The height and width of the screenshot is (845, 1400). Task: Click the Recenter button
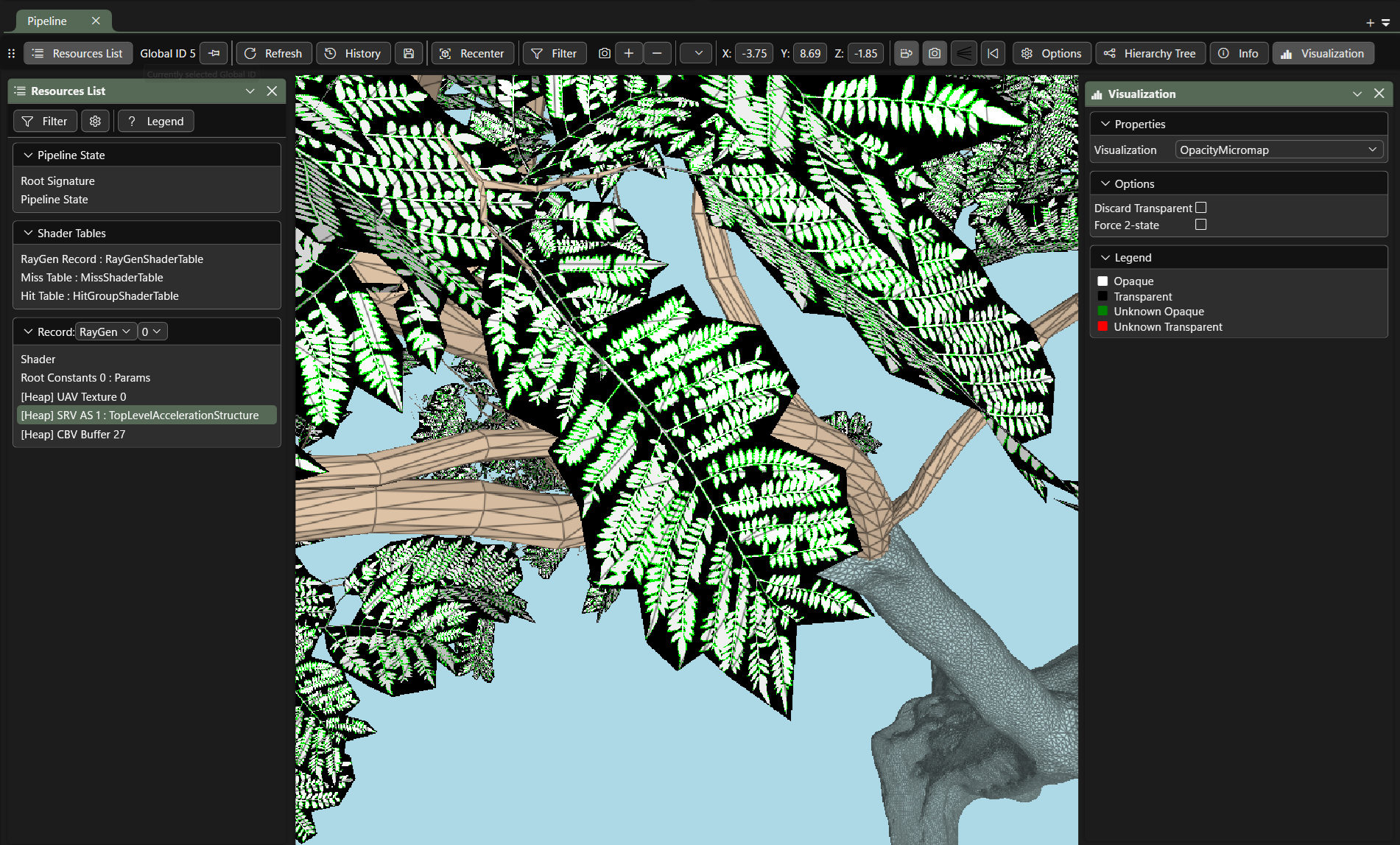pos(472,53)
